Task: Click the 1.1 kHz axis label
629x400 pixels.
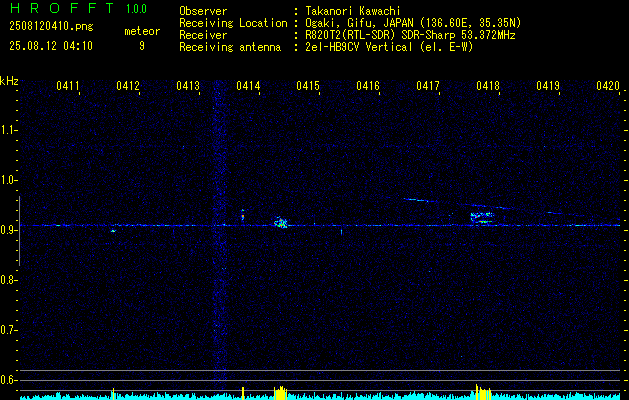Action: click(x=8, y=130)
